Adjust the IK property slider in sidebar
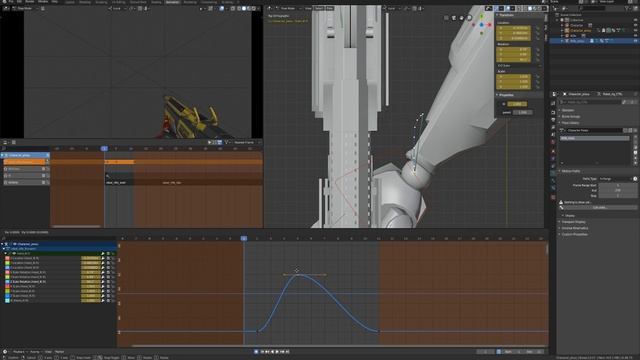Viewport: 640px width, 360px height. [517, 104]
